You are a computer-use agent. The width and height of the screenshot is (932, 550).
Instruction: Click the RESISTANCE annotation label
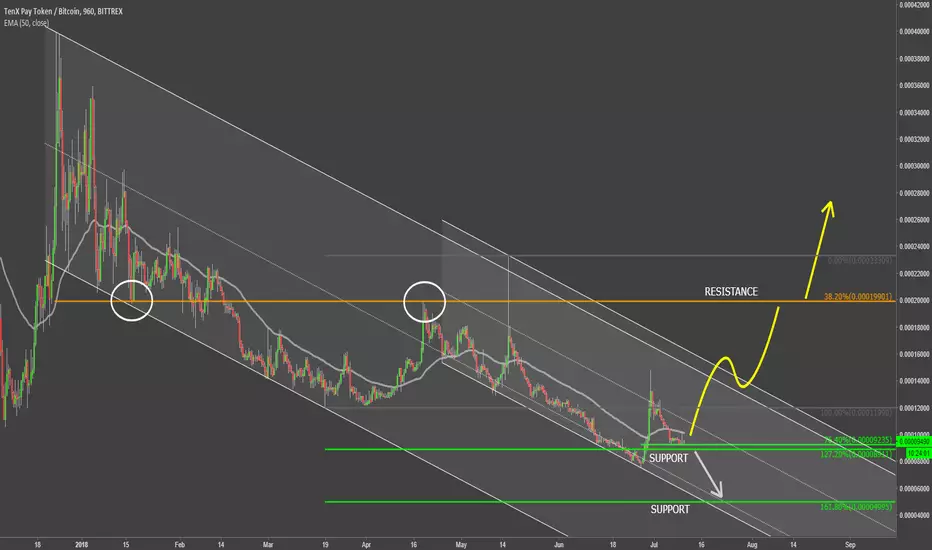tap(731, 291)
